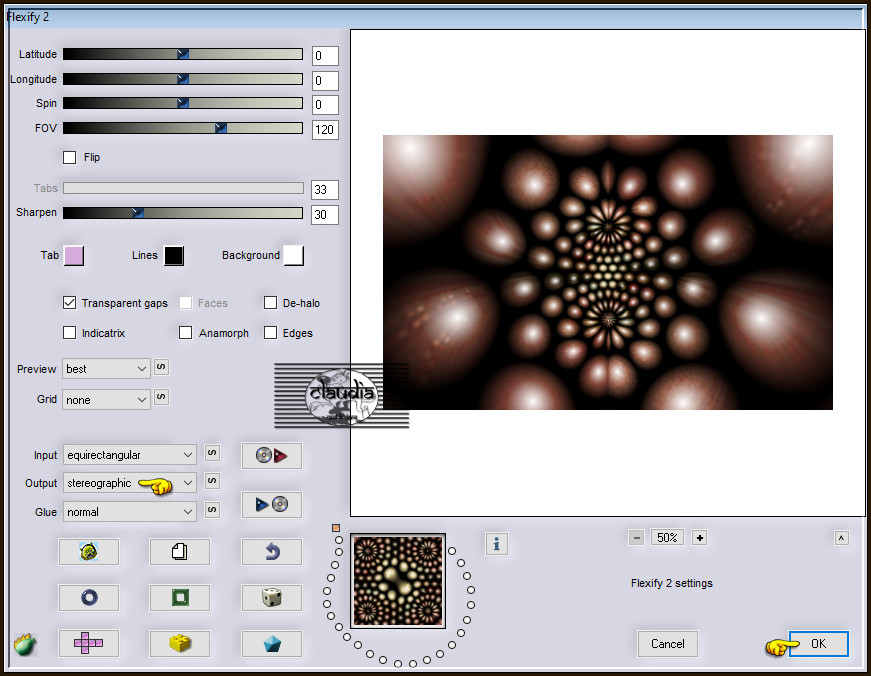Uncheck Transparent gaps checkbox
The width and height of the screenshot is (871, 676).
click(69, 303)
